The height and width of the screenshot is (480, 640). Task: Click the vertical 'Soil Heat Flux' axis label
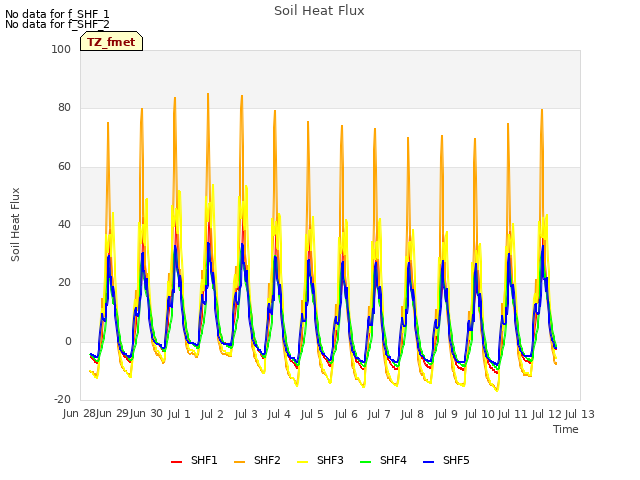(15, 224)
